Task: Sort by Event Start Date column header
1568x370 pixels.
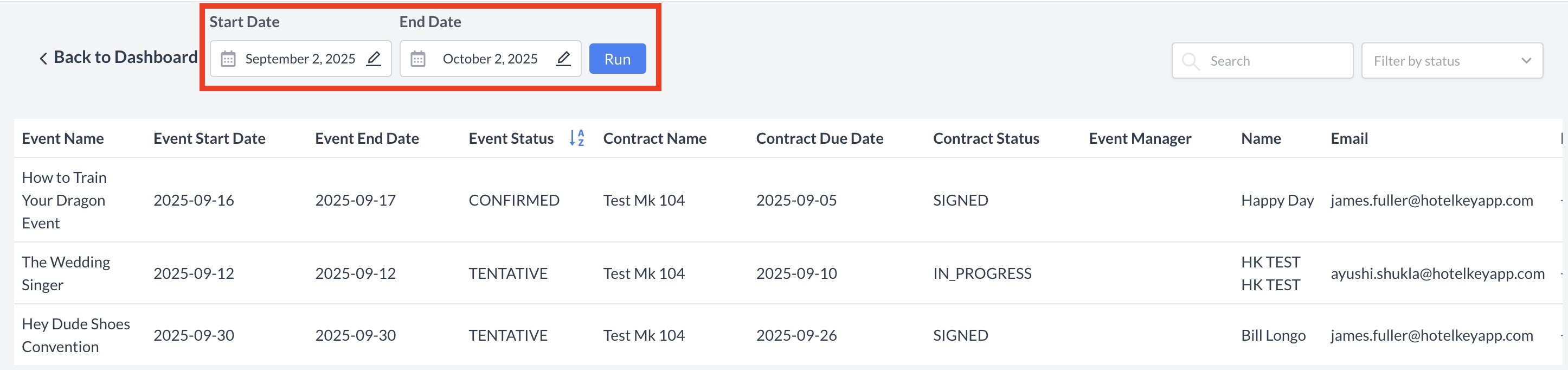Action: point(209,139)
